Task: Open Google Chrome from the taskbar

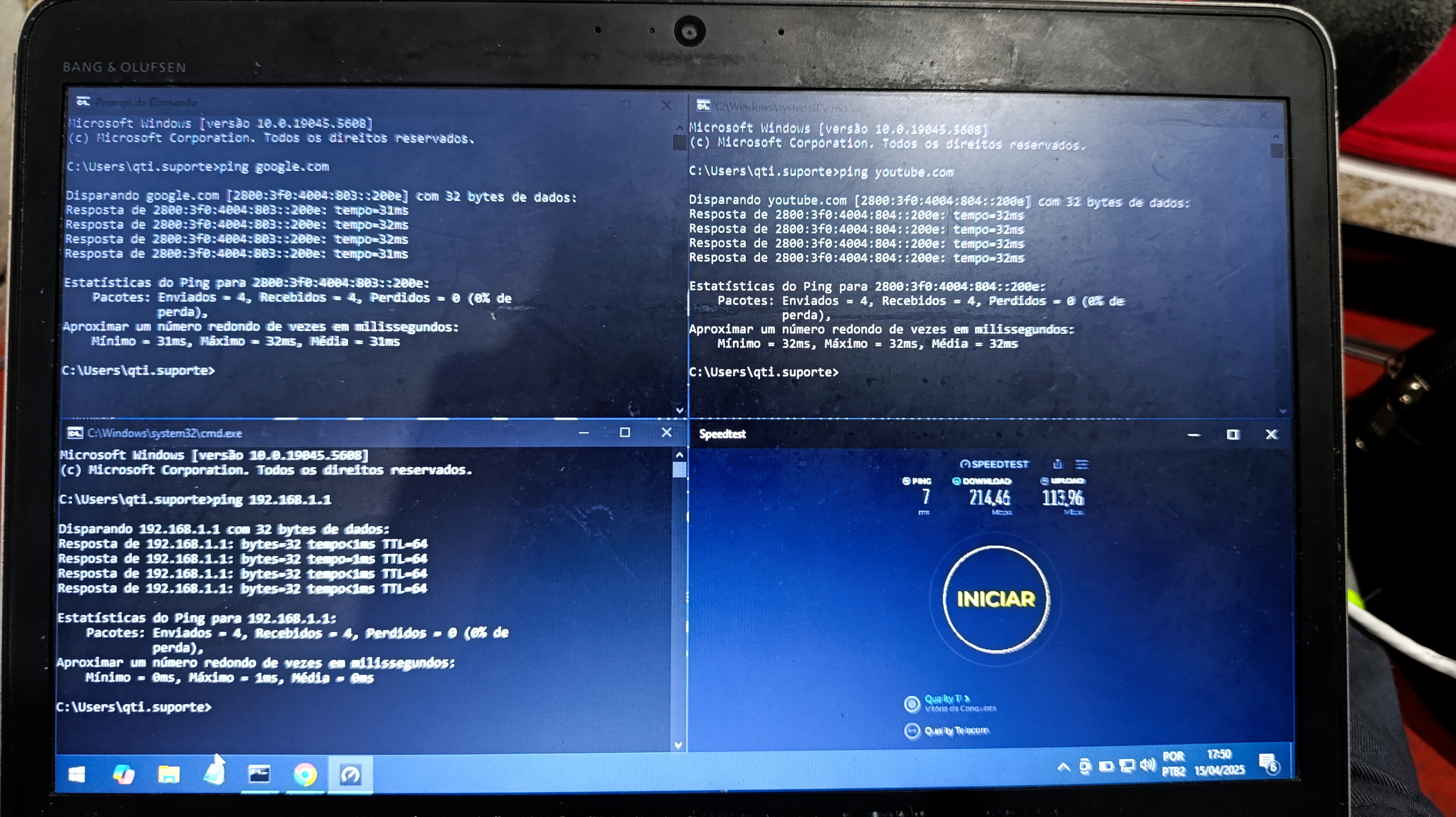Action: tap(305, 775)
